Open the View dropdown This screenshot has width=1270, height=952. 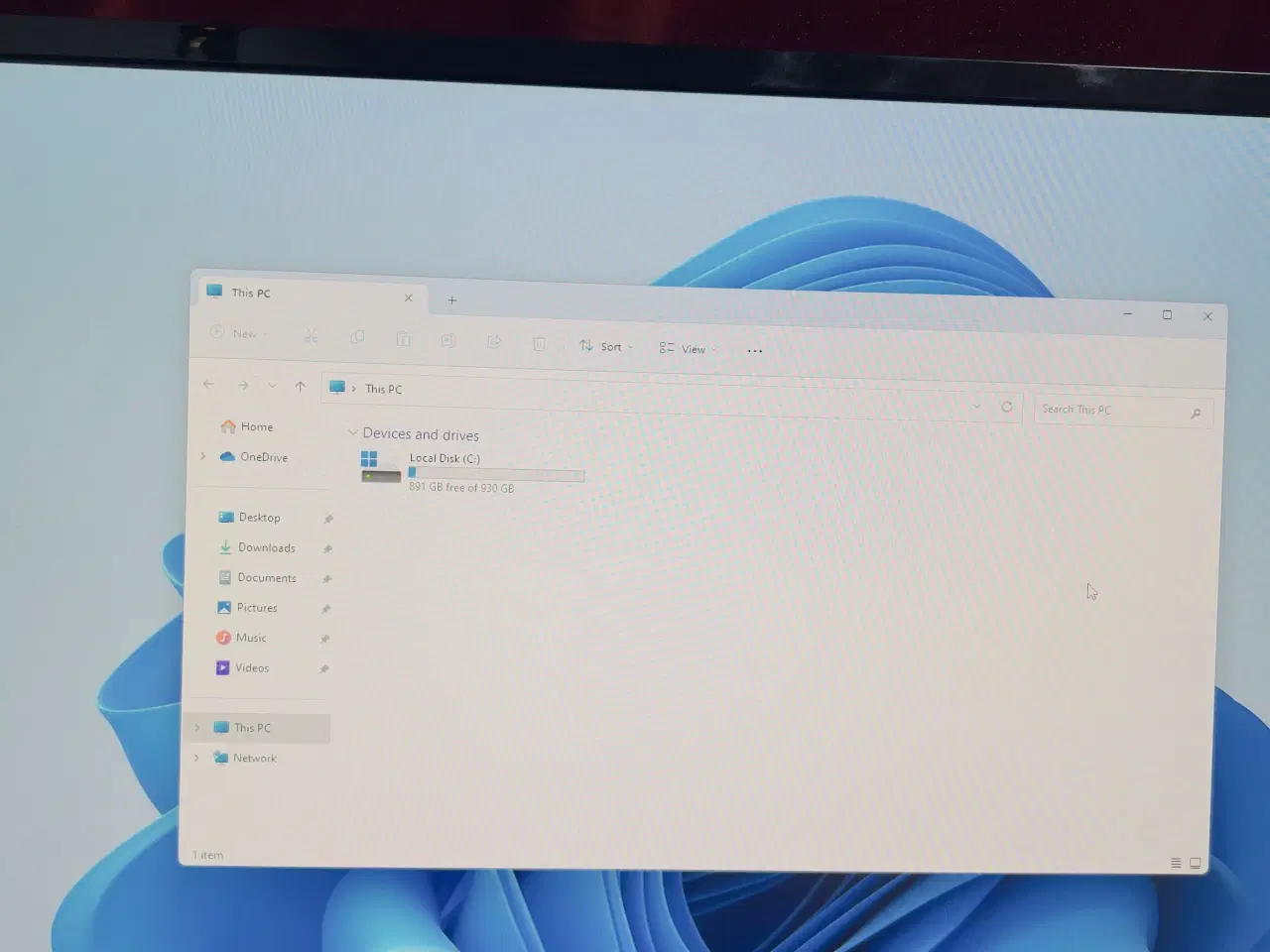click(688, 348)
